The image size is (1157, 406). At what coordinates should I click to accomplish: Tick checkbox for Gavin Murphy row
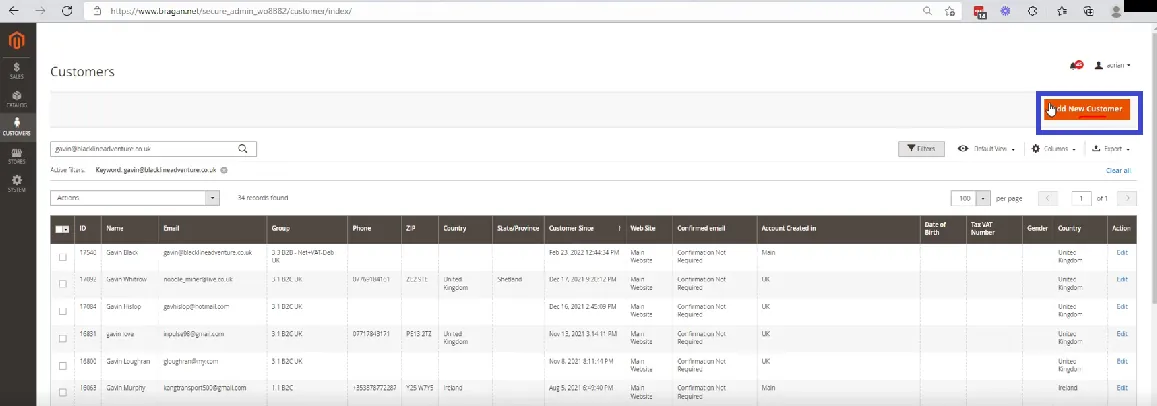(x=63, y=392)
